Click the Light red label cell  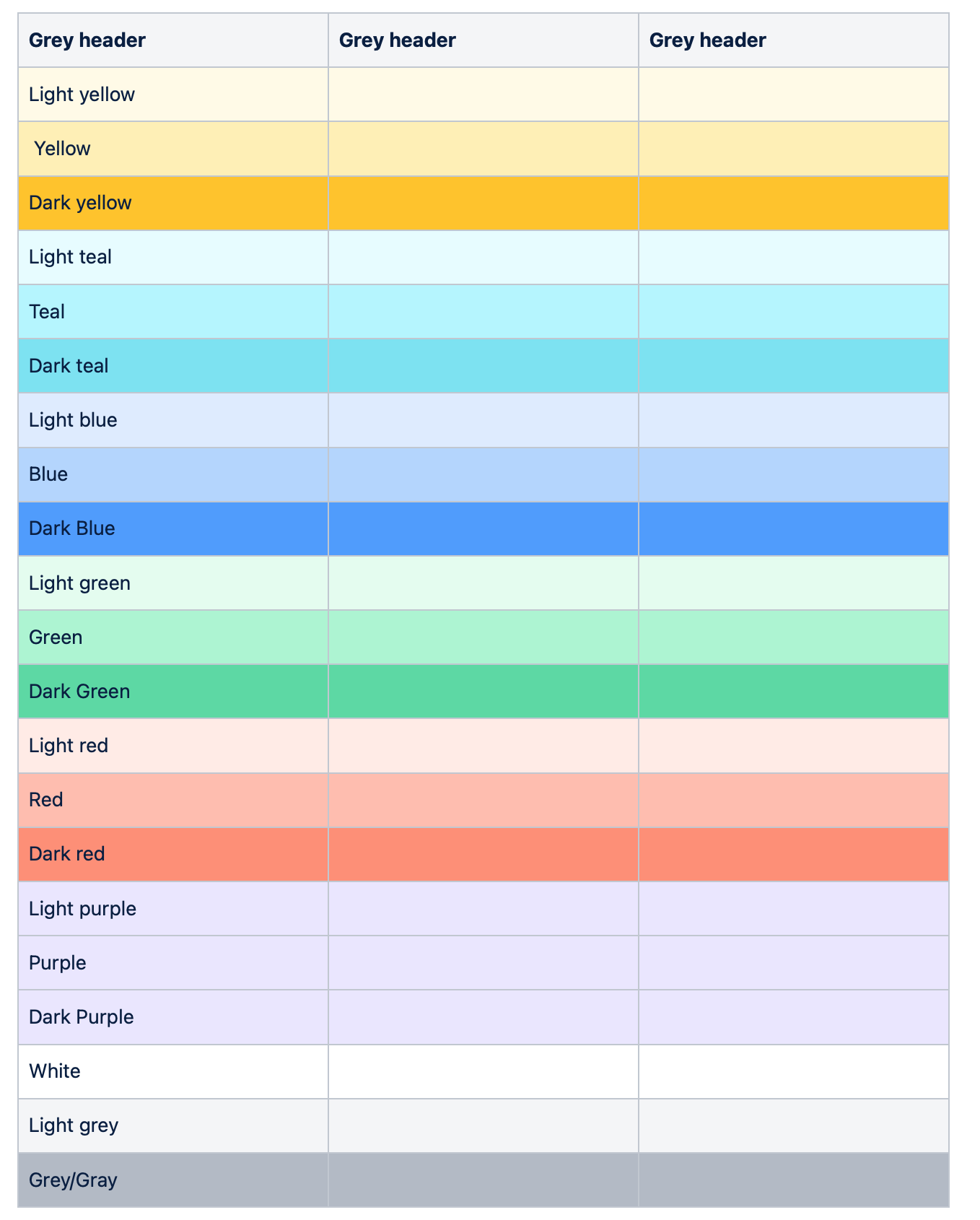(172, 746)
